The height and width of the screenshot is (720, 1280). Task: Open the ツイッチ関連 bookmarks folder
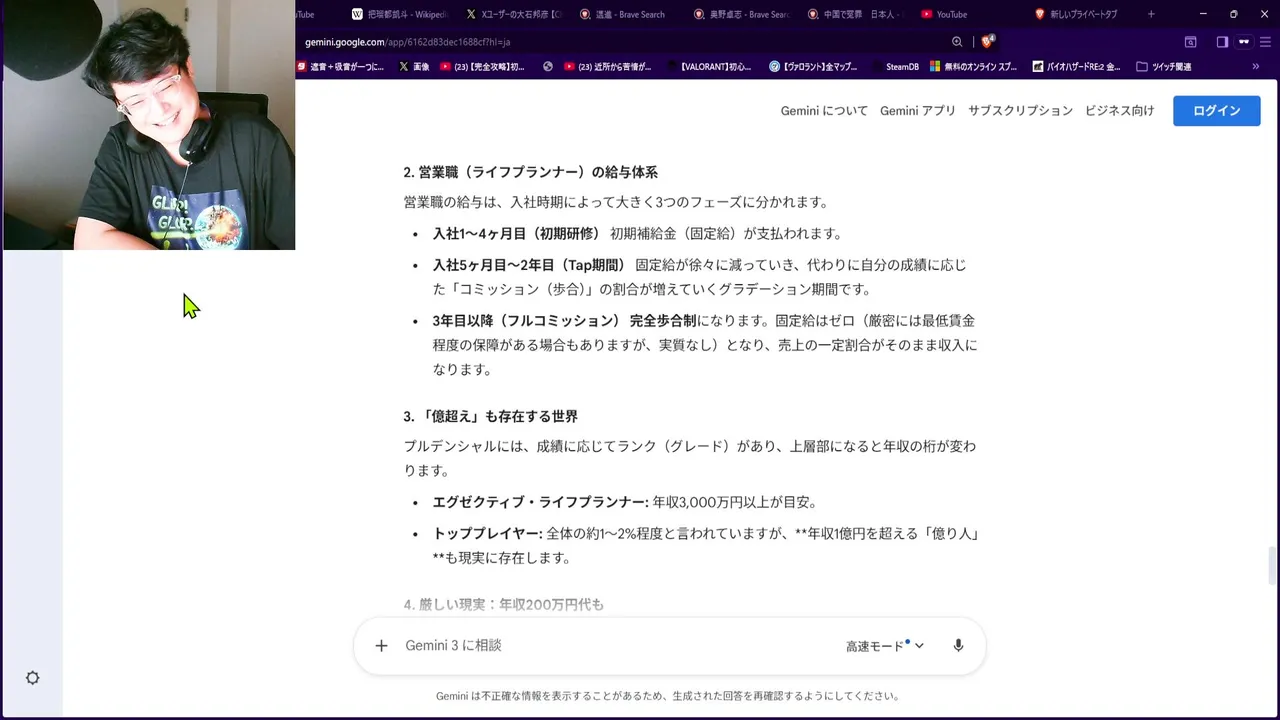(x=1163, y=67)
